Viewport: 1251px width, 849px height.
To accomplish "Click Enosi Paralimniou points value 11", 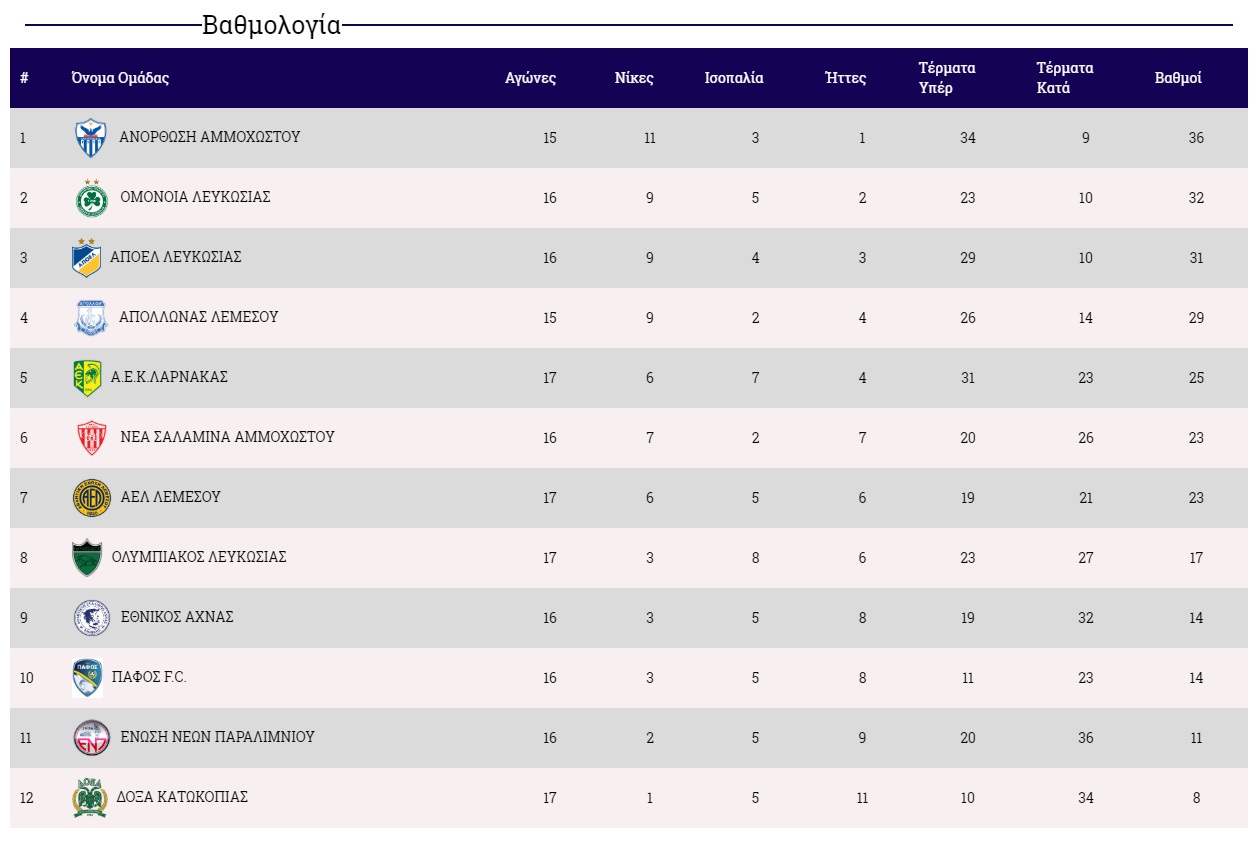I will [x=1196, y=738].
